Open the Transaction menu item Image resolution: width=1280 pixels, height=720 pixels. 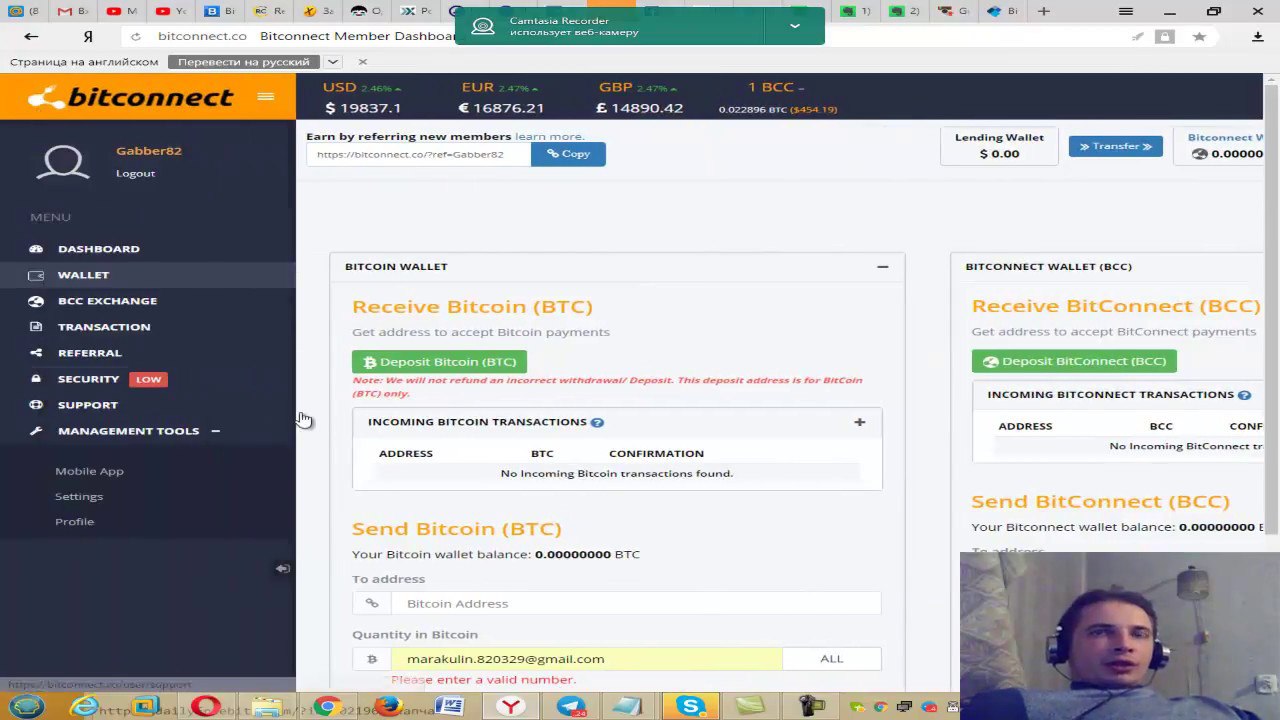click(x=104, y=327)
